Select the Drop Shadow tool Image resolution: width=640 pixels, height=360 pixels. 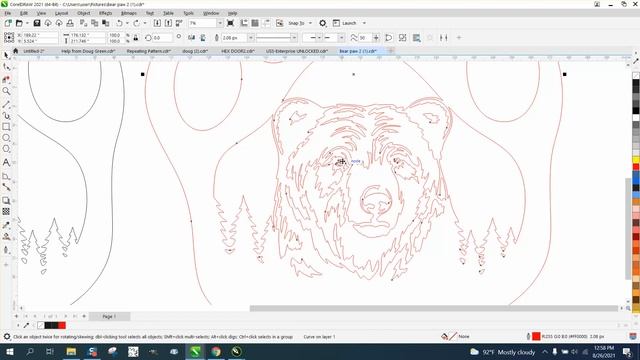[6, 200]
